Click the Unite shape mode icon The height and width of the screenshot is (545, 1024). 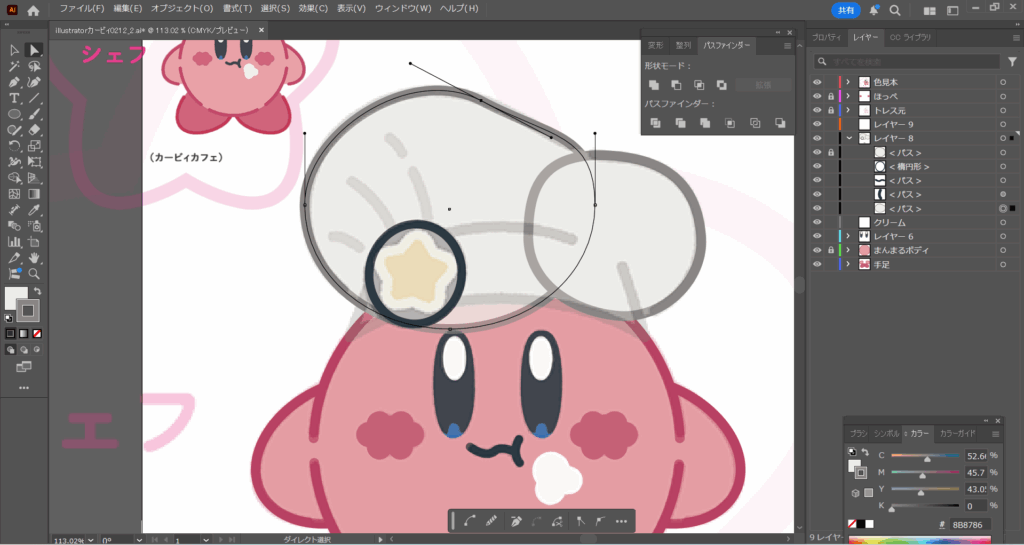point(654,85)
